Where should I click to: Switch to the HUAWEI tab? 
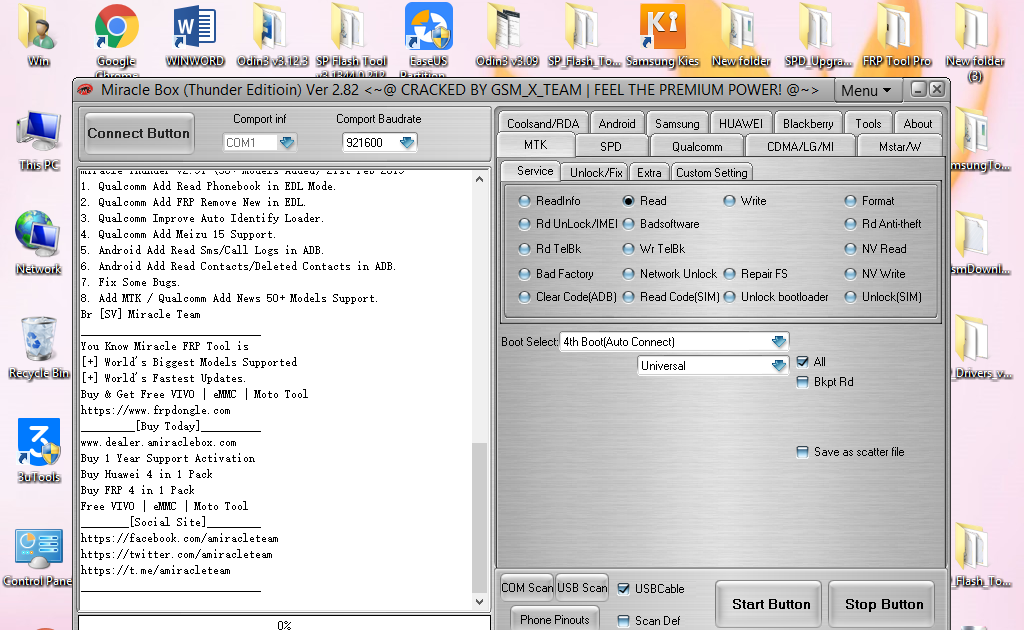(x=741, y=123)
